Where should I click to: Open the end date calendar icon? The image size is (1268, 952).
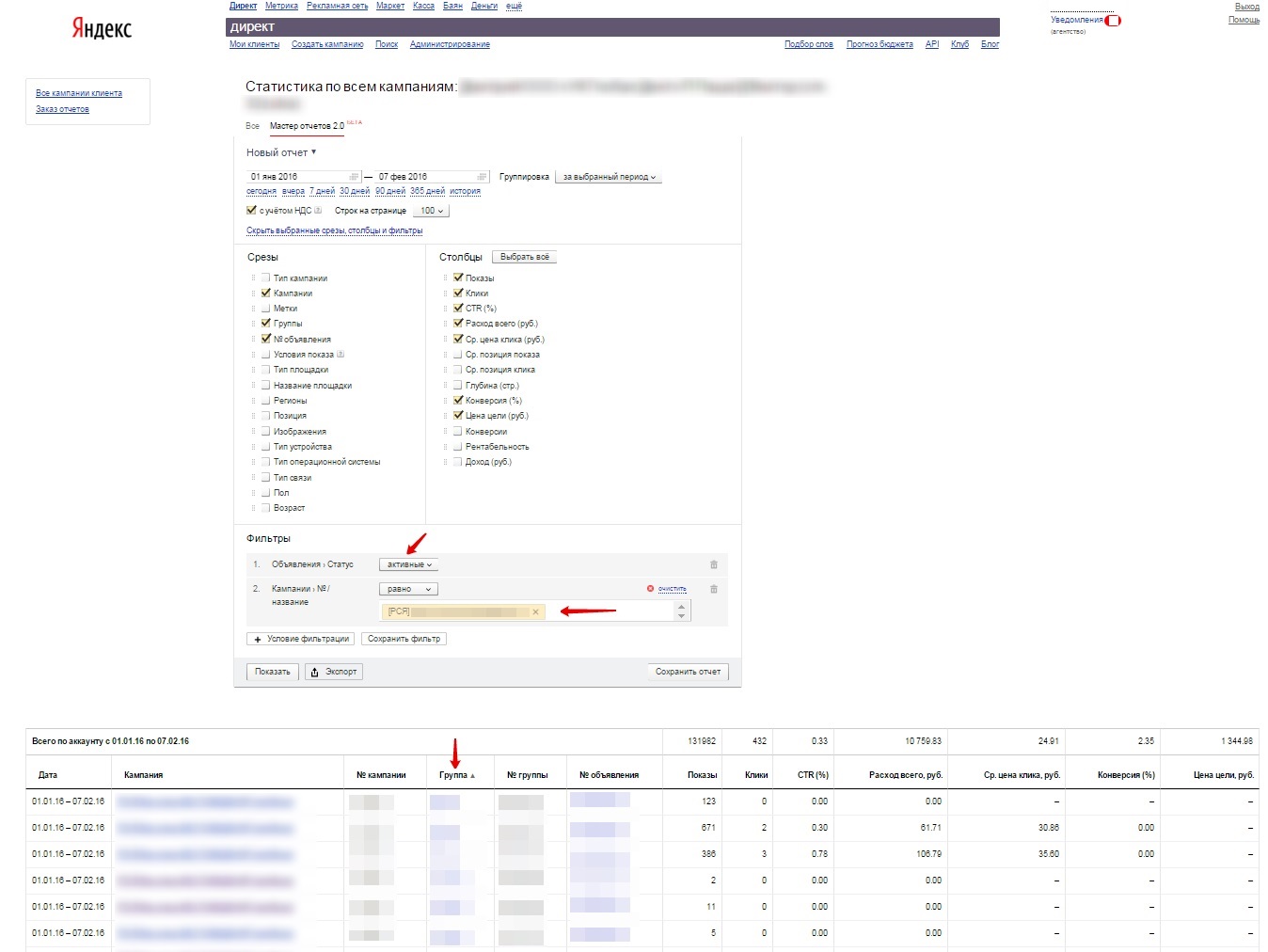(482, 177)
